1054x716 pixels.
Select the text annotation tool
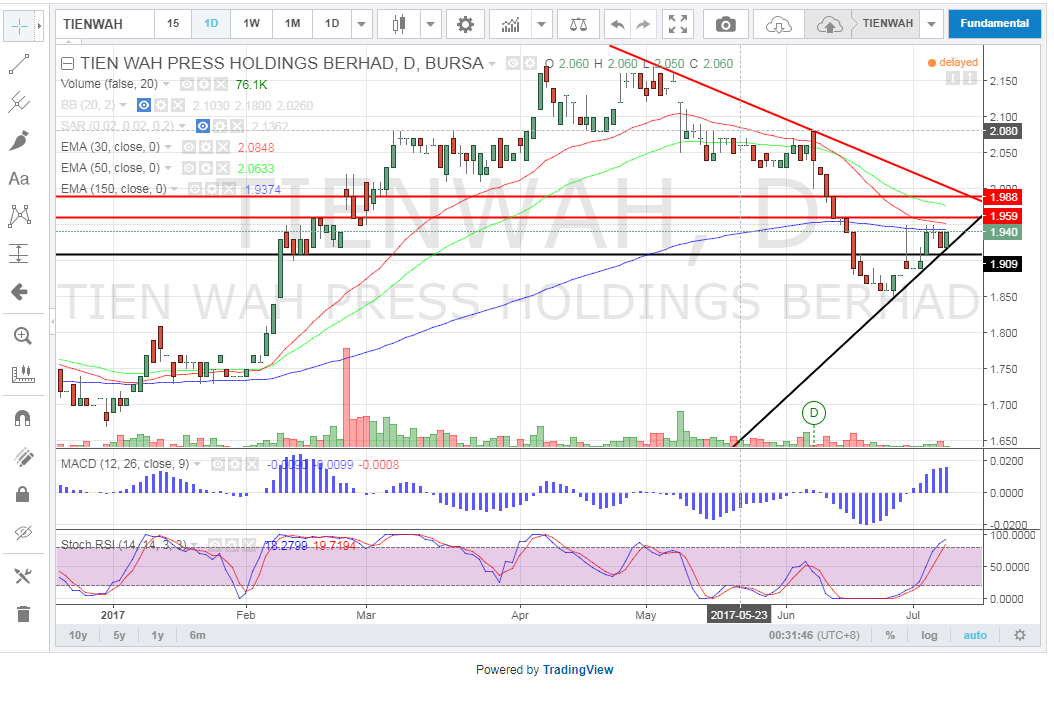click(19, 179)
